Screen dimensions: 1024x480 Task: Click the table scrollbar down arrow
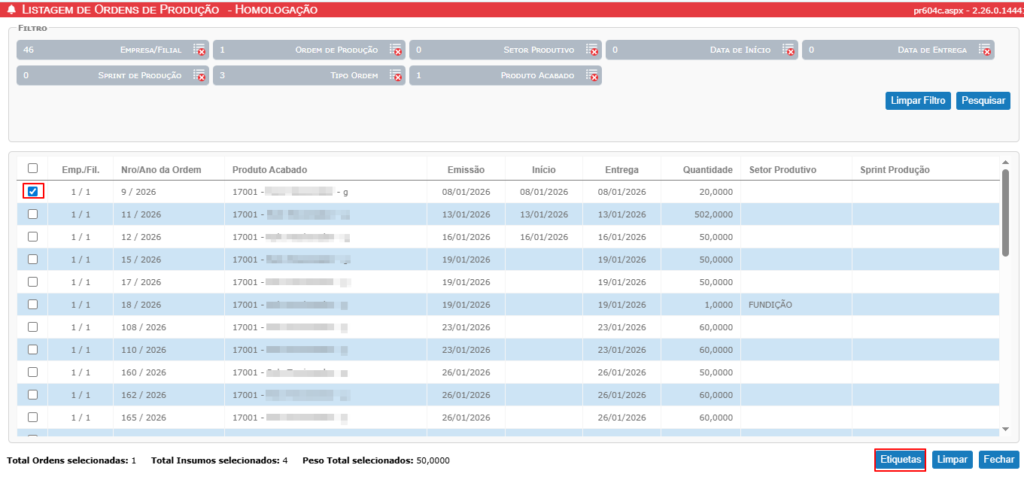(x=1005, y=428)
